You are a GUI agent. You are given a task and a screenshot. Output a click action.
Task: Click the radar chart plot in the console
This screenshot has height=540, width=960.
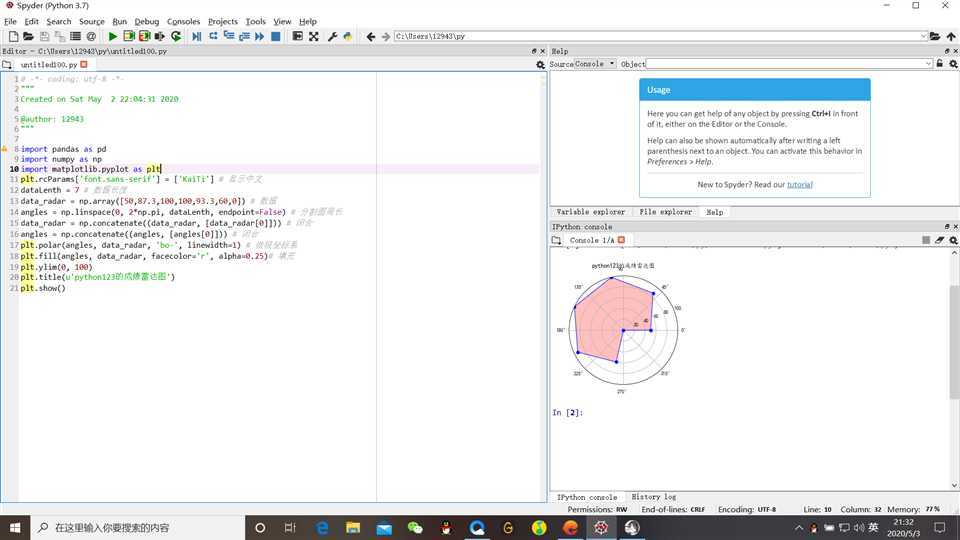pos(623,329)
